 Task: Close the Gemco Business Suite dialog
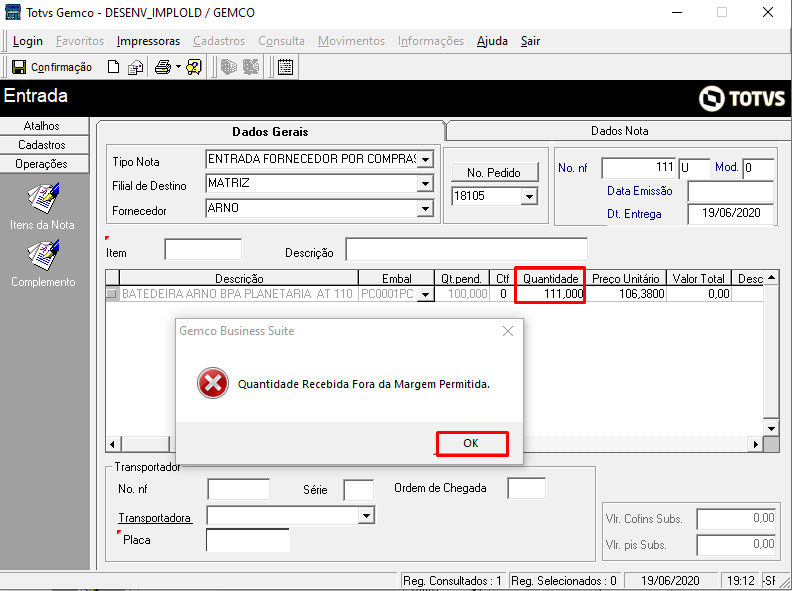tap(508, 331)
